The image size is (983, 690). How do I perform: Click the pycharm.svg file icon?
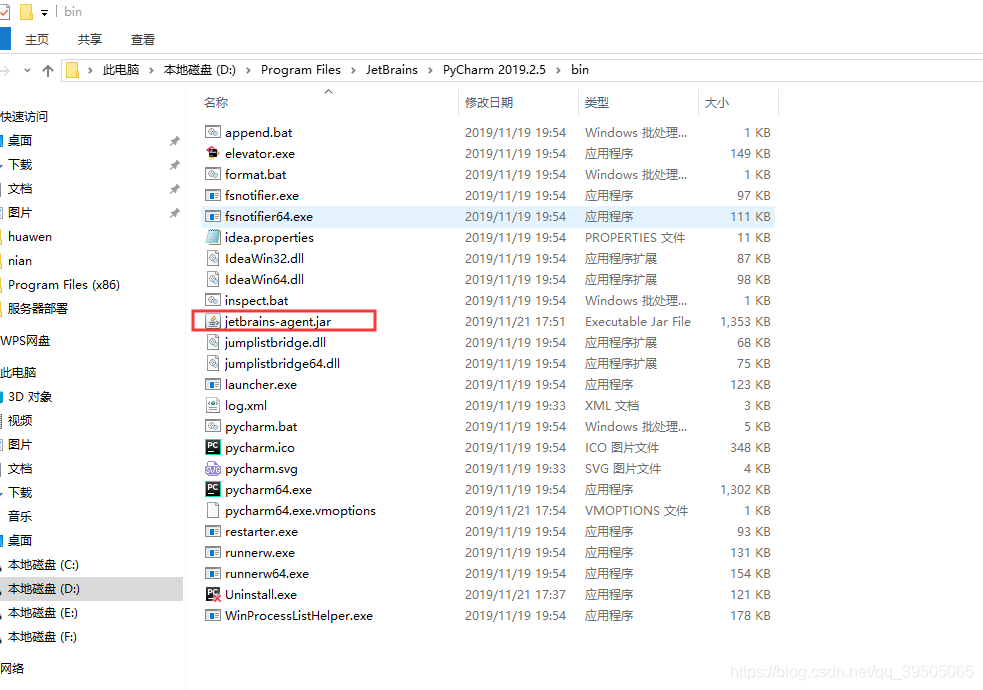pyautogui.click(x=213, y=468)
